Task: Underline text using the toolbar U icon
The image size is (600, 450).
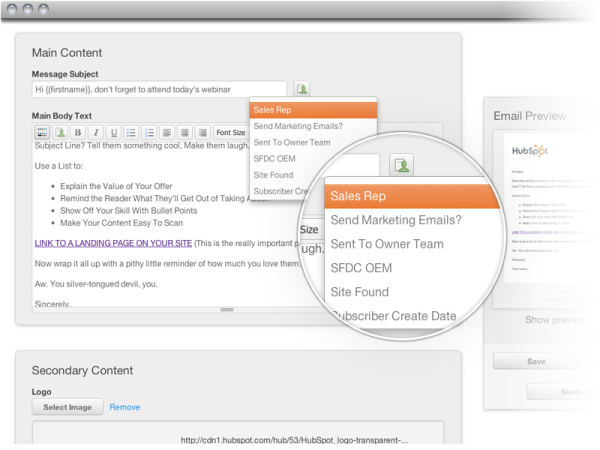Action: 113,132
